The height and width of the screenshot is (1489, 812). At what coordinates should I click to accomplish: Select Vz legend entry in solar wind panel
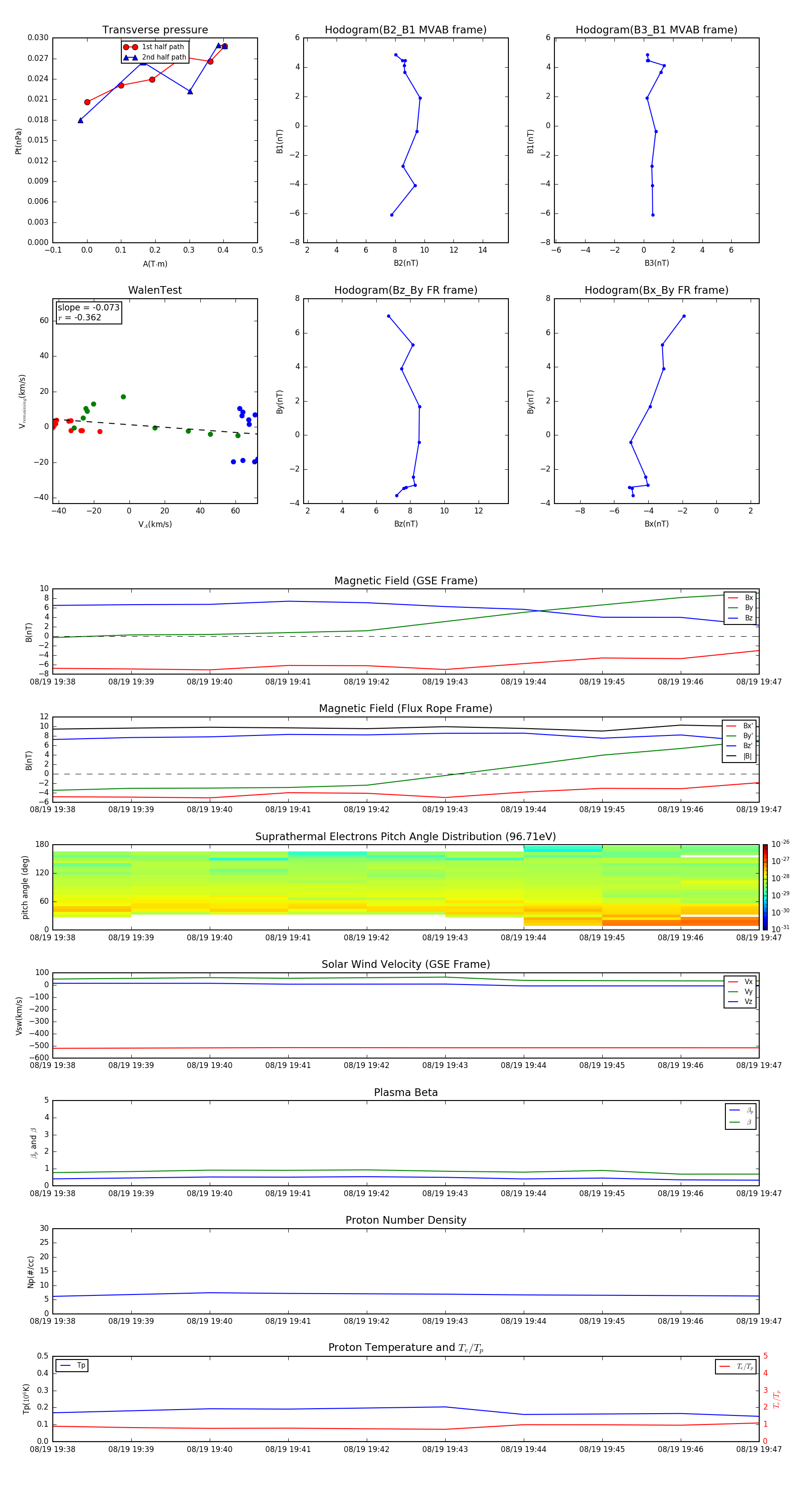click(x=740, y=1002)
